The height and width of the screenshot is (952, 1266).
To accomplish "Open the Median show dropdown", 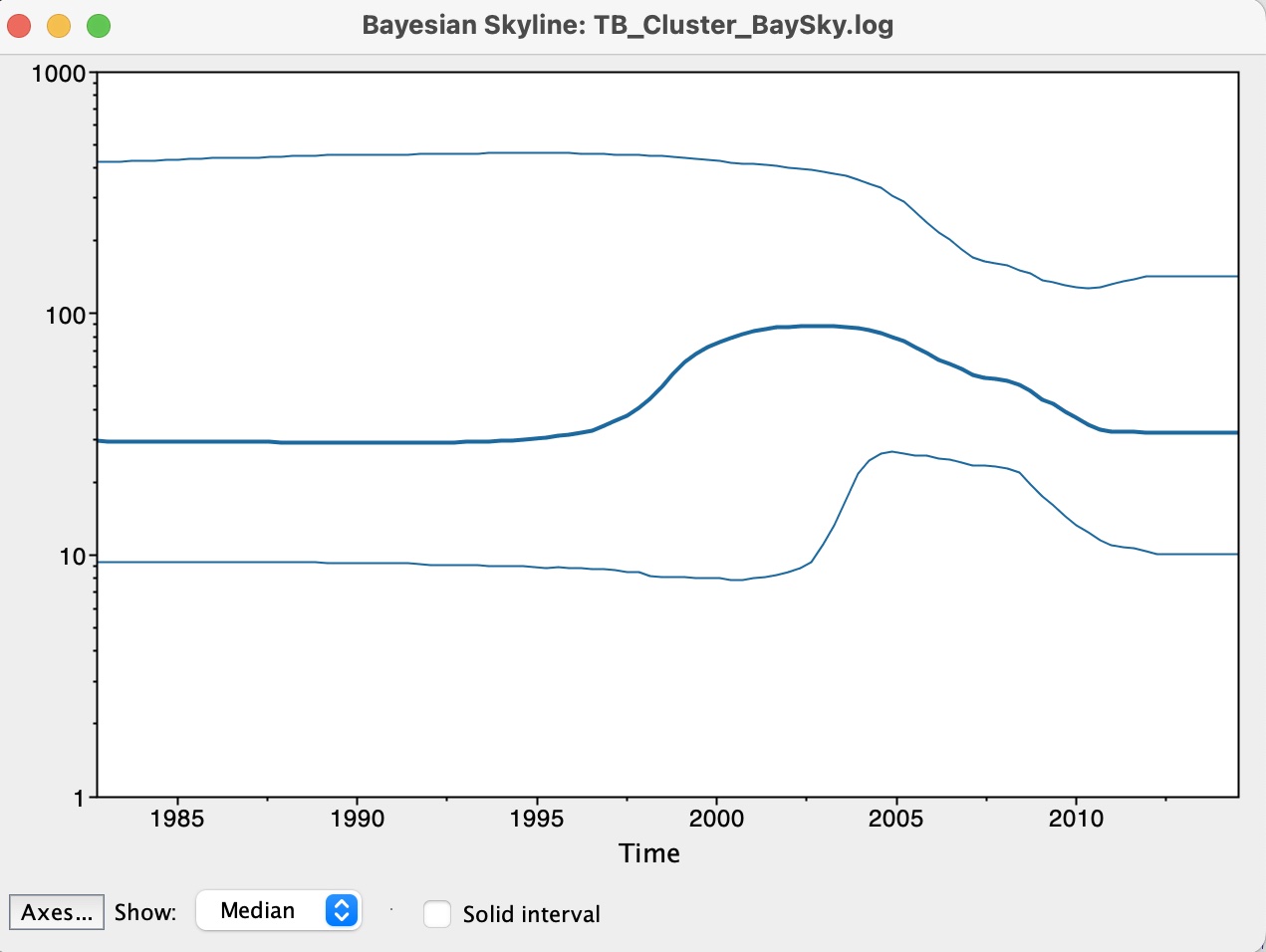I will [x=277, y=910].
